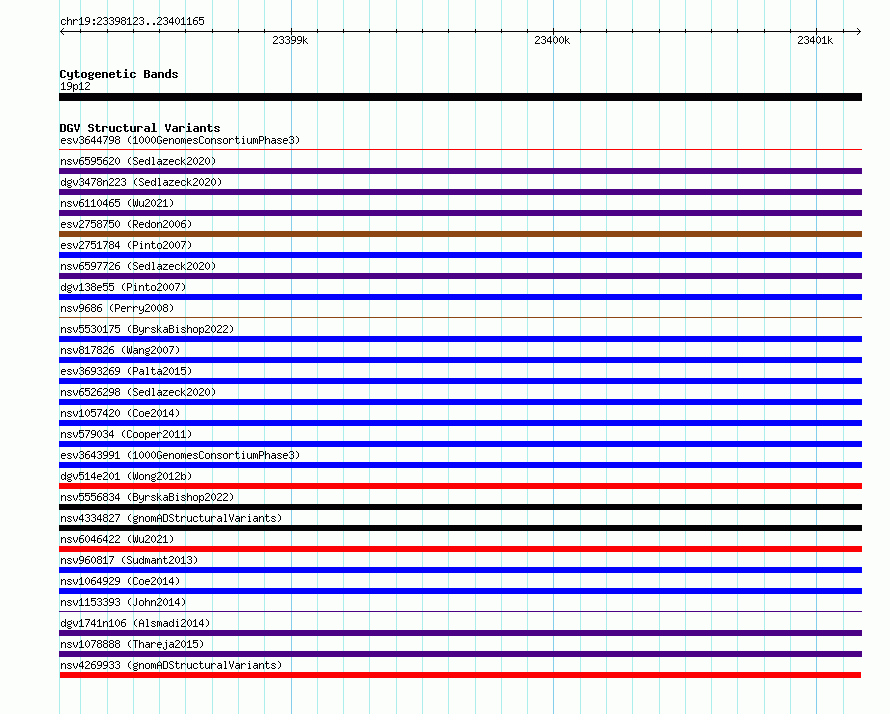
Task: Select the nsv960817 (Sudmant2013) label
Action: click(x=129, y=560)
